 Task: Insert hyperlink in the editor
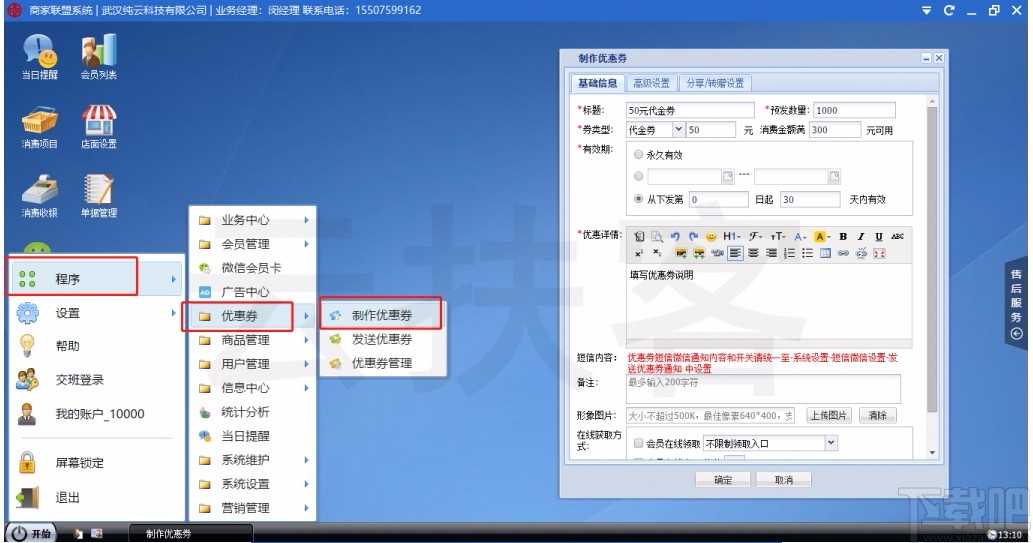pos(843,253)
